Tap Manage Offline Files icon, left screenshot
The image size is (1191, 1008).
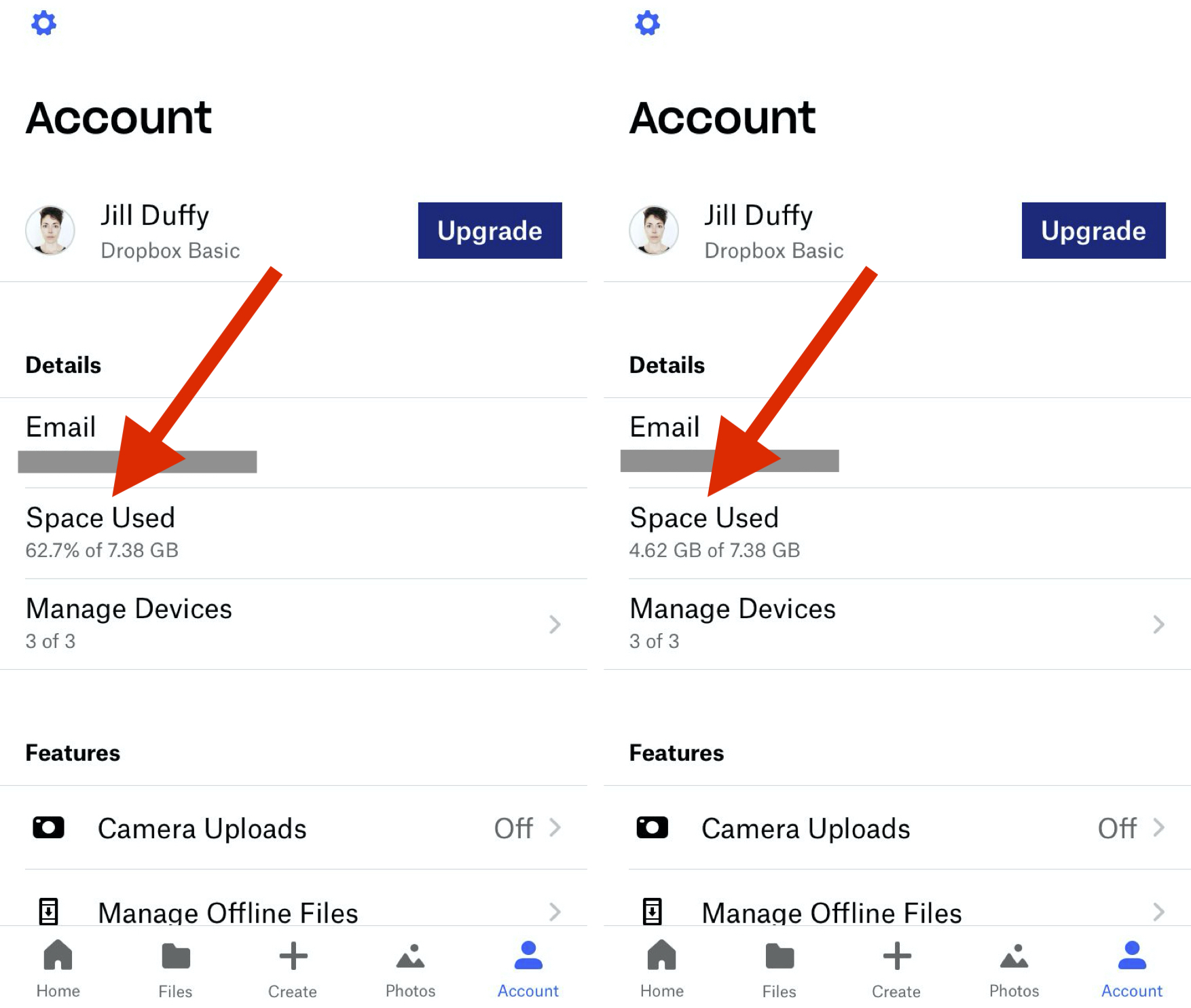48,912
